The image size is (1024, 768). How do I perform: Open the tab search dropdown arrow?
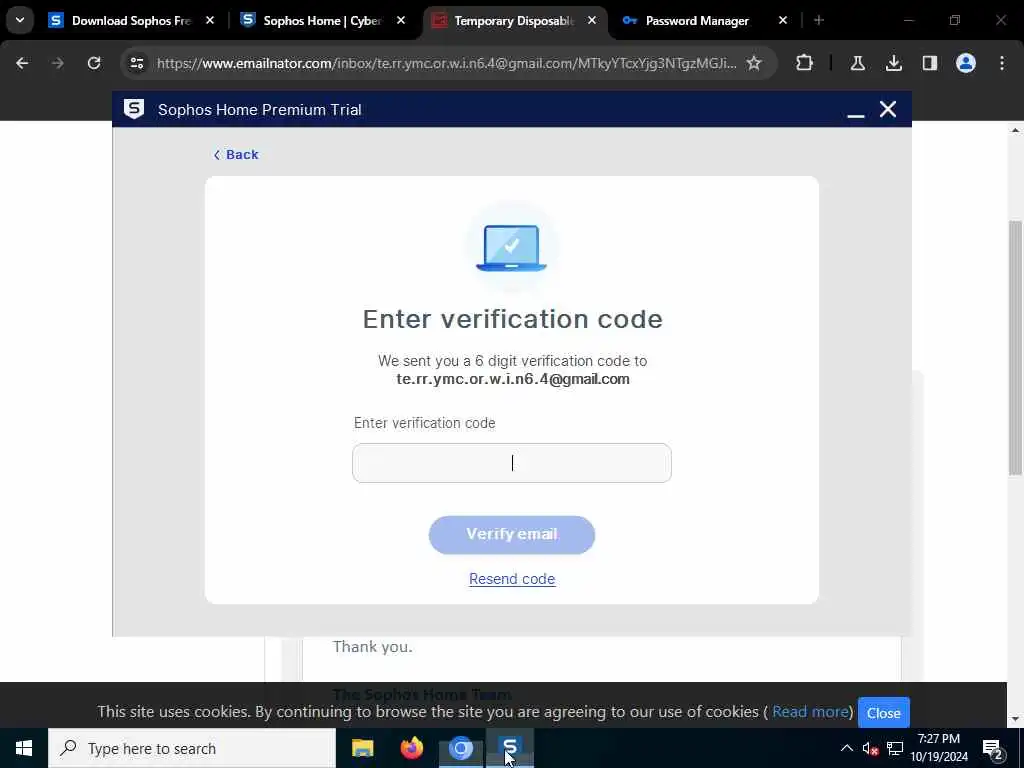[20, 20]
